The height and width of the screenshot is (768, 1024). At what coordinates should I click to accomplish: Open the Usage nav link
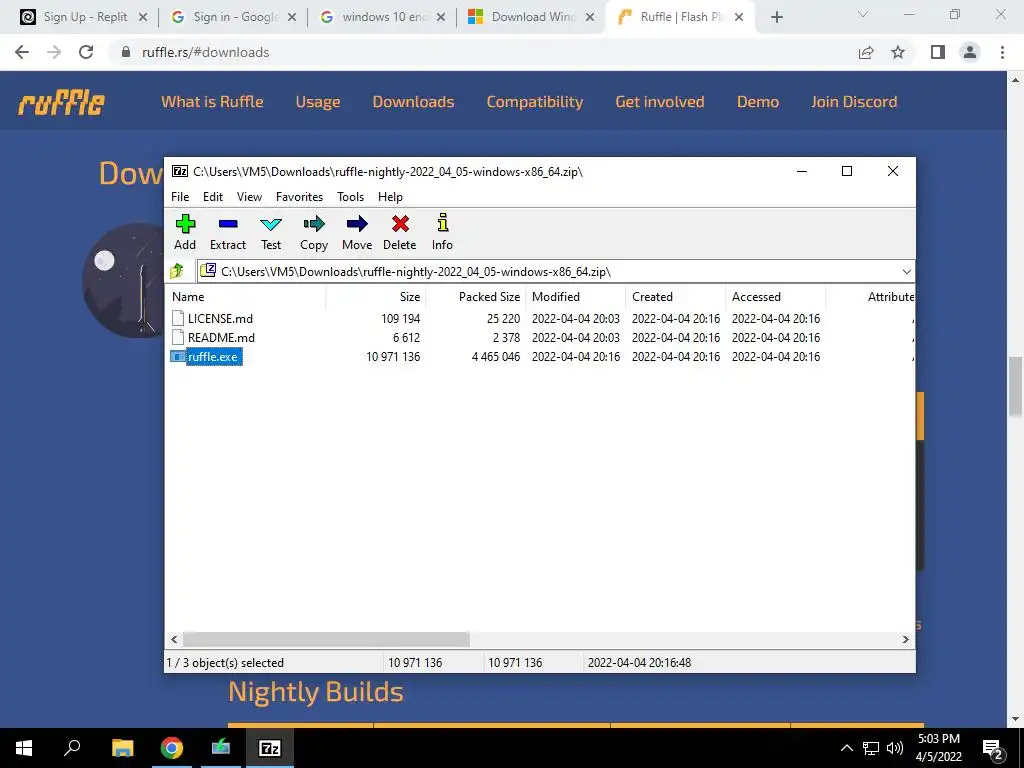click(x=318, y=102)
